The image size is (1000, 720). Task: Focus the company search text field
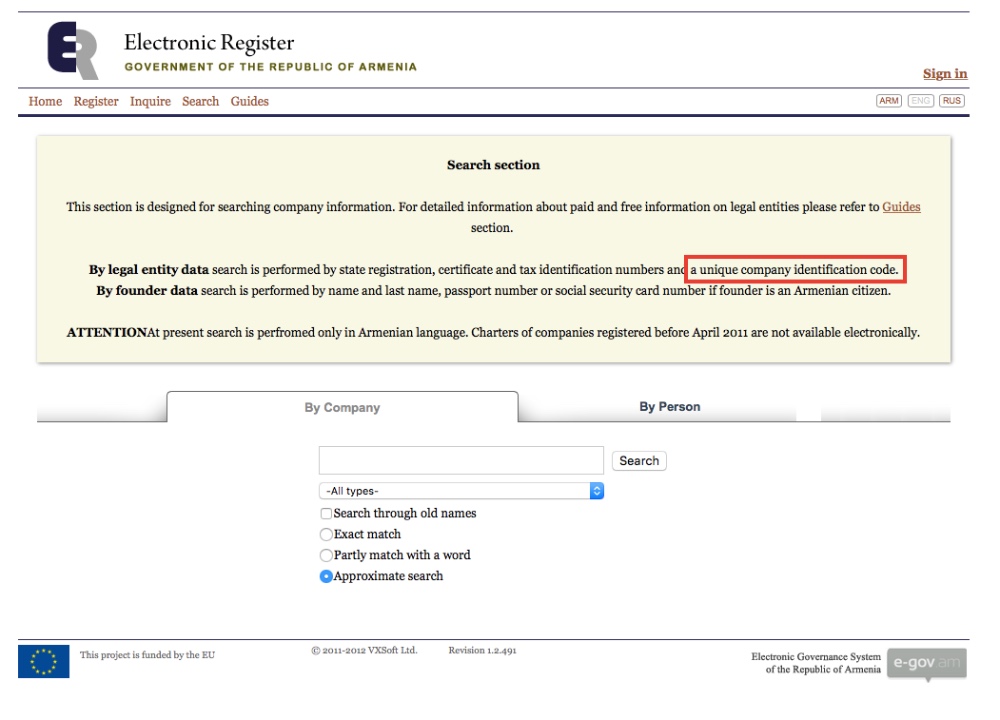click(x=461, y=460)
